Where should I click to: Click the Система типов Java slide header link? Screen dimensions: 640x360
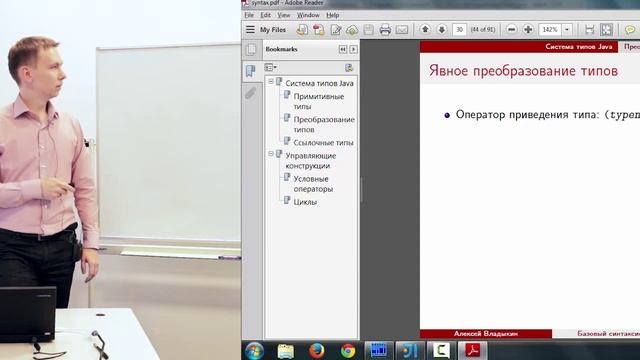pos(578,47)
